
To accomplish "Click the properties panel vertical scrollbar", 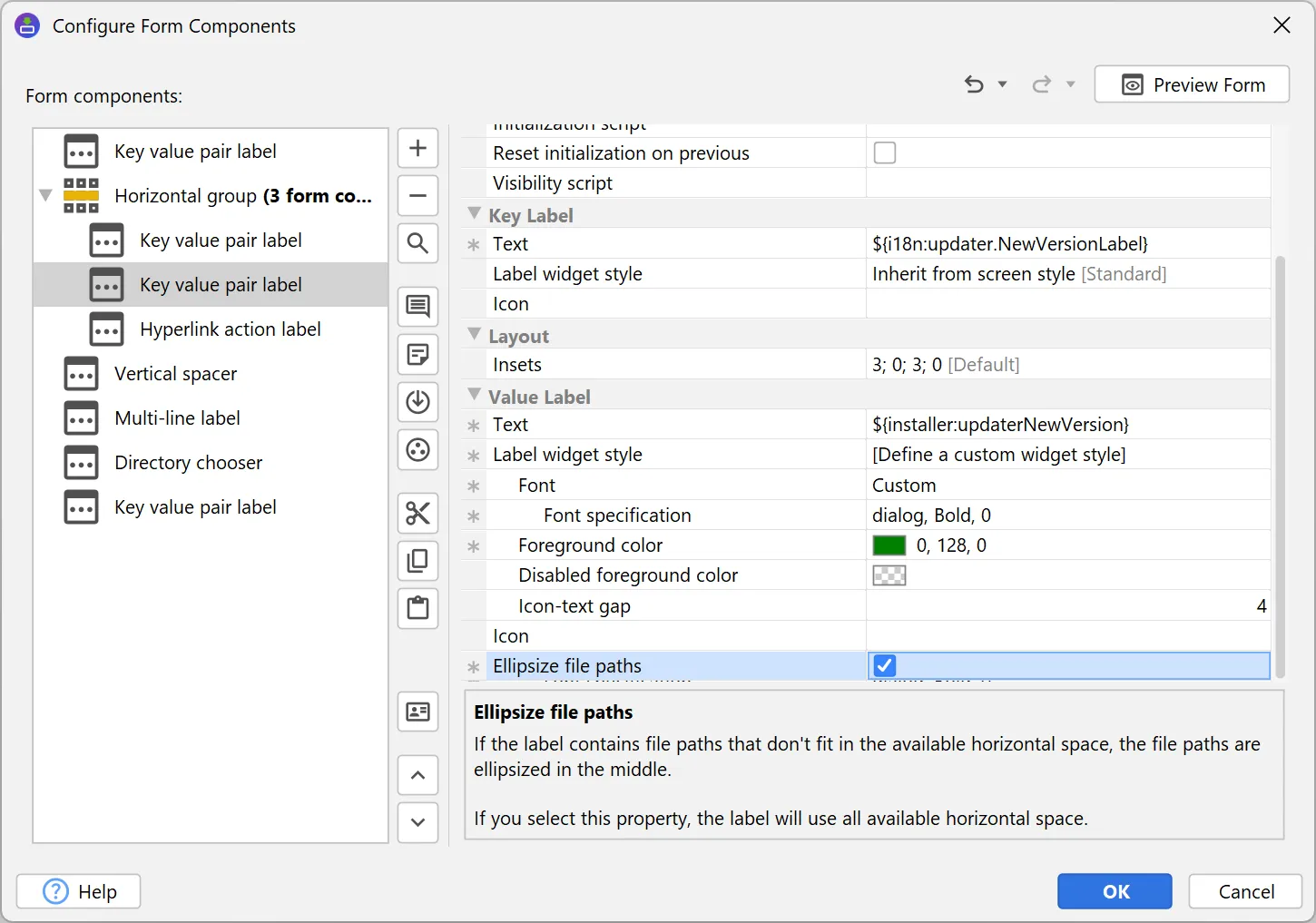I will 1281,466.
